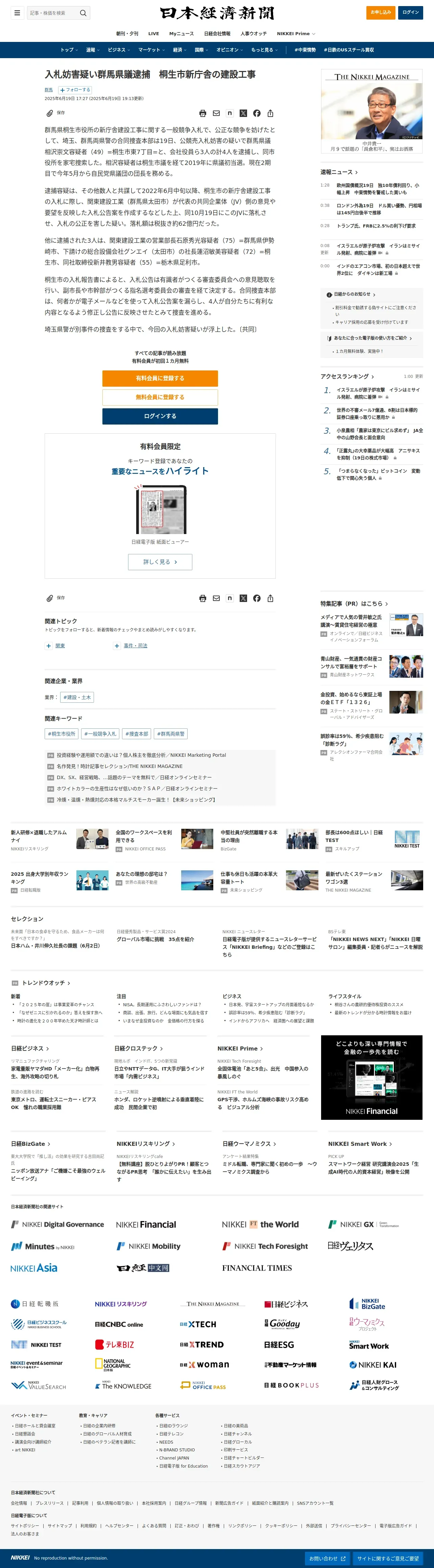Expand the もっと見る navigation dropdown
Screen dimensions: 434x1568
(264, 50)
